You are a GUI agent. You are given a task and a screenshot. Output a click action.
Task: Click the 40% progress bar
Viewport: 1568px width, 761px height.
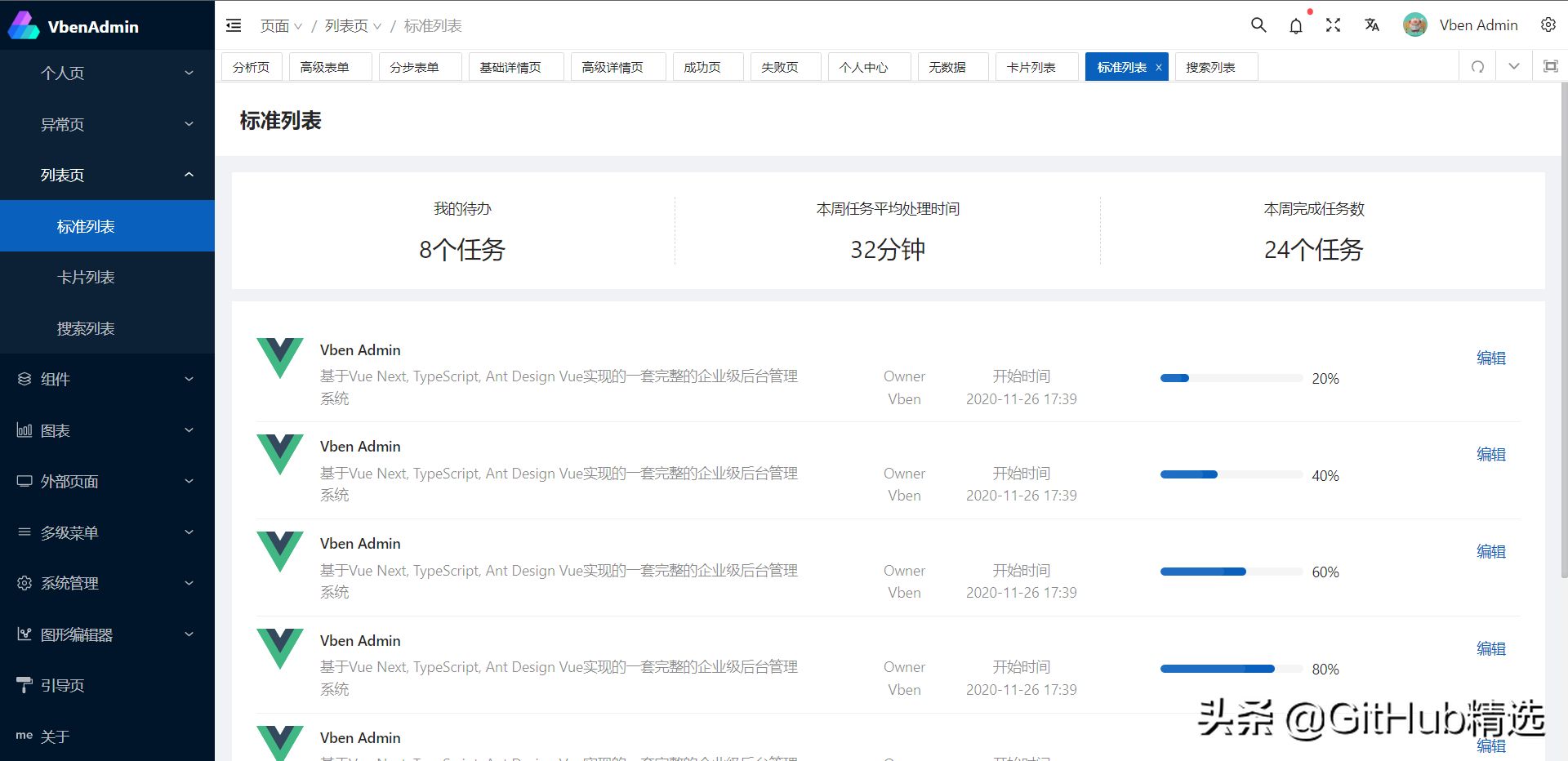pos(1231,474)
